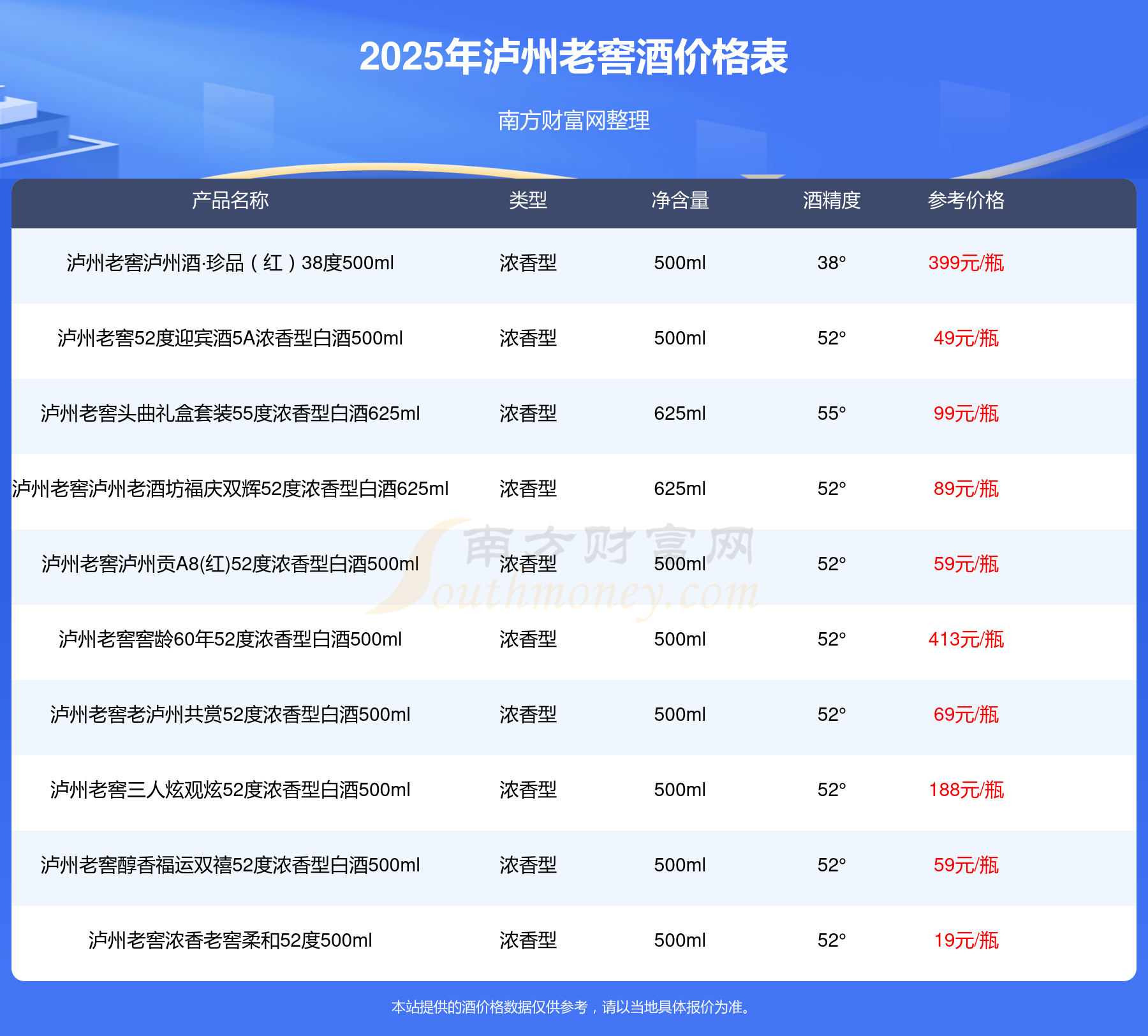Click "52°" in the 窖龄60年 row

tap(832, 639)
